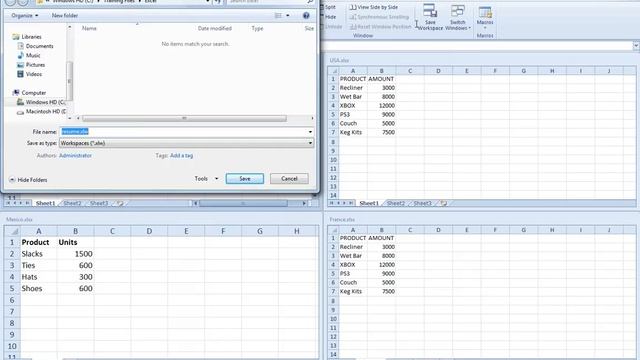Select Couch cell in France.xlsx window
The image size is (640, 360).
(x=353, y=282)
